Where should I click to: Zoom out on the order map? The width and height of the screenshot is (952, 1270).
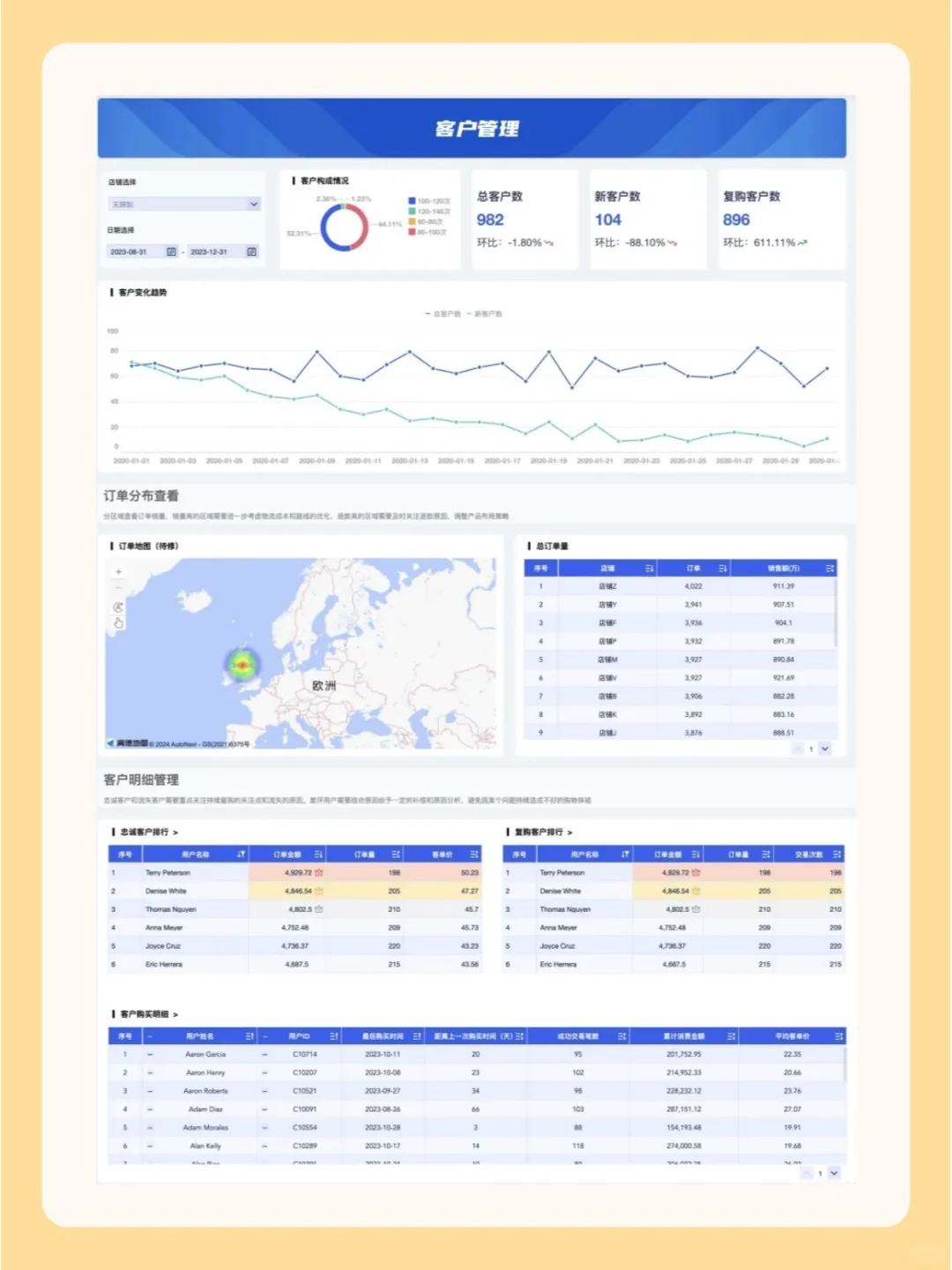118,588
